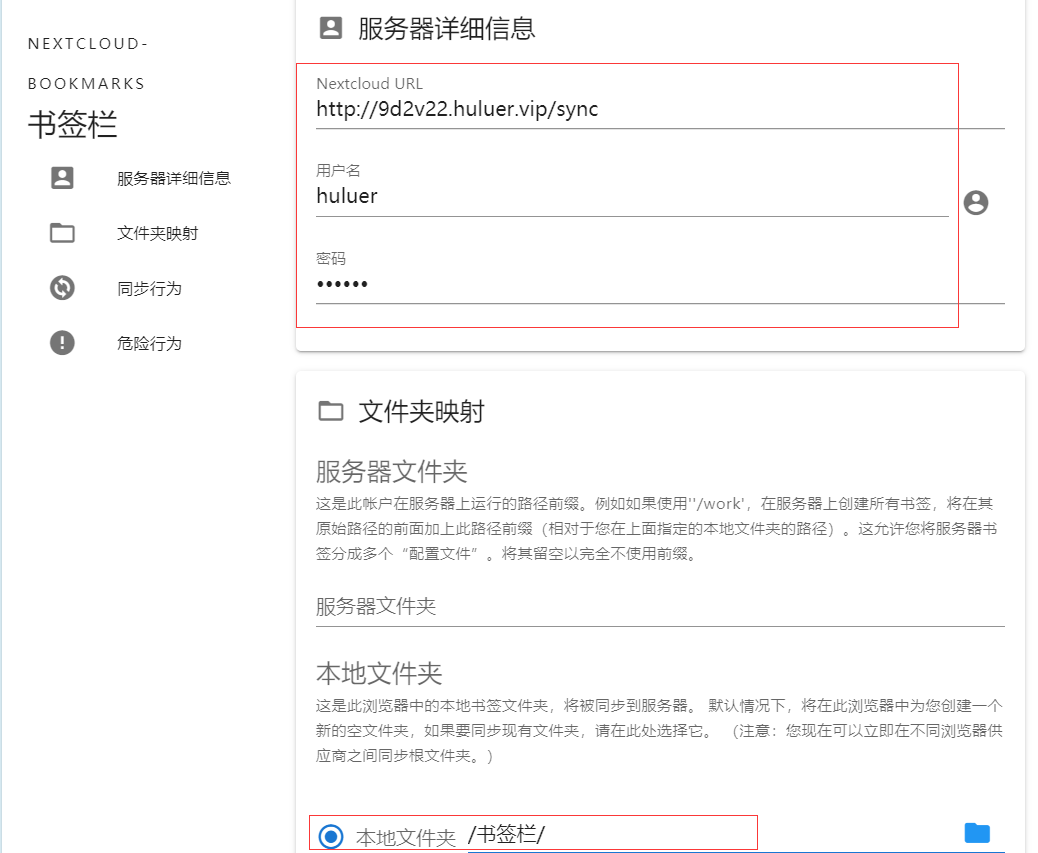Click the dangerous actions exclamation icon

click(62, 343)
